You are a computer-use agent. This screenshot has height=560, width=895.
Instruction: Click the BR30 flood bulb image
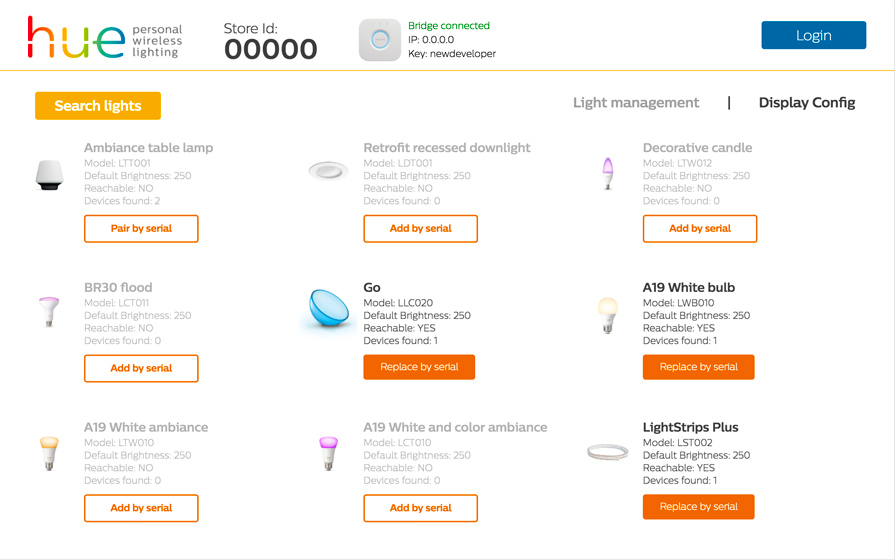[49, 312]
